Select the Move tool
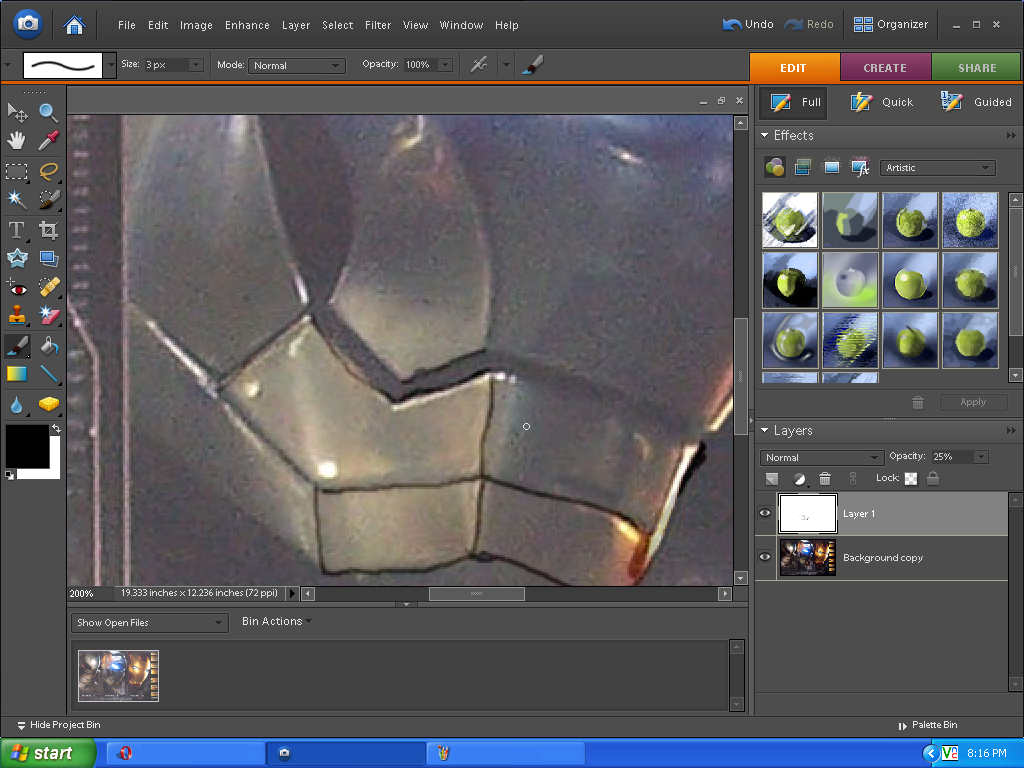The height and width of the screenshot is (768, 1024). [17, 112]
